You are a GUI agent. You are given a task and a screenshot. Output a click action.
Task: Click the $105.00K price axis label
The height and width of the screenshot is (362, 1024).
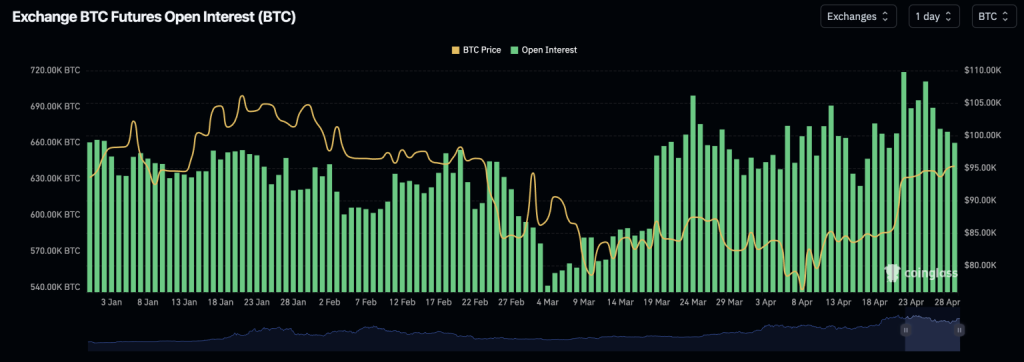coord(982,103)
